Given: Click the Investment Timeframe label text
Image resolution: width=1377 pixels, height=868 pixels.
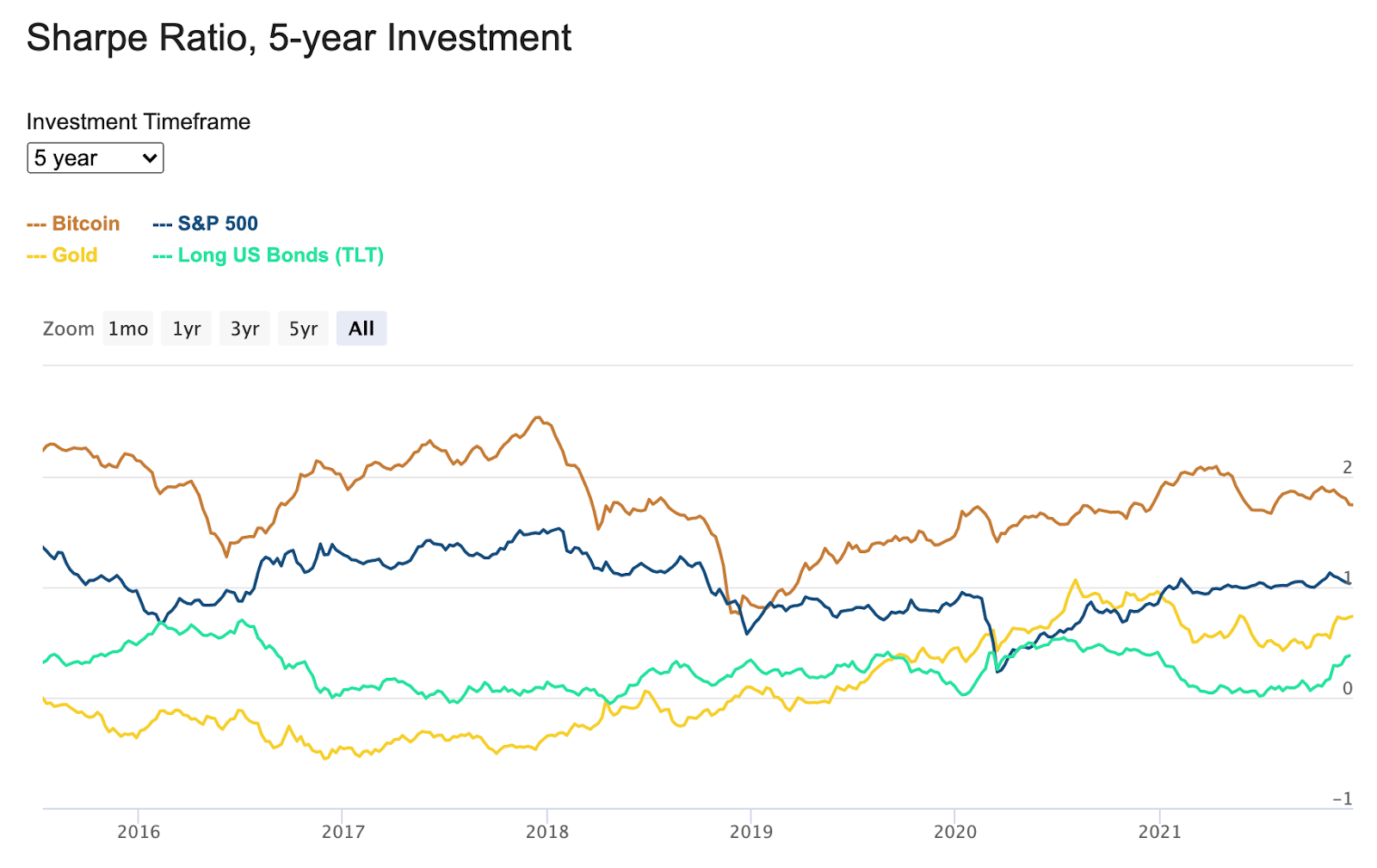Looking at the screenshot, I should pos(139,122).
